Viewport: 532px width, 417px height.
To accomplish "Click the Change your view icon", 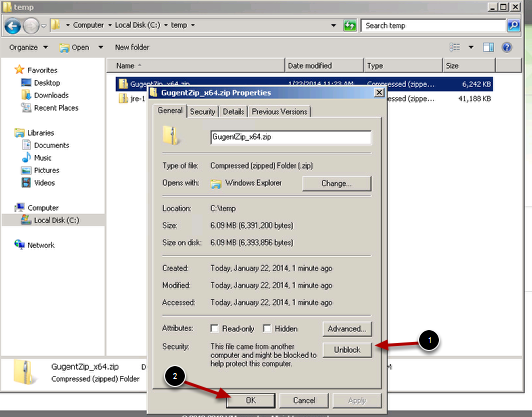I will [x=455, y=47].
